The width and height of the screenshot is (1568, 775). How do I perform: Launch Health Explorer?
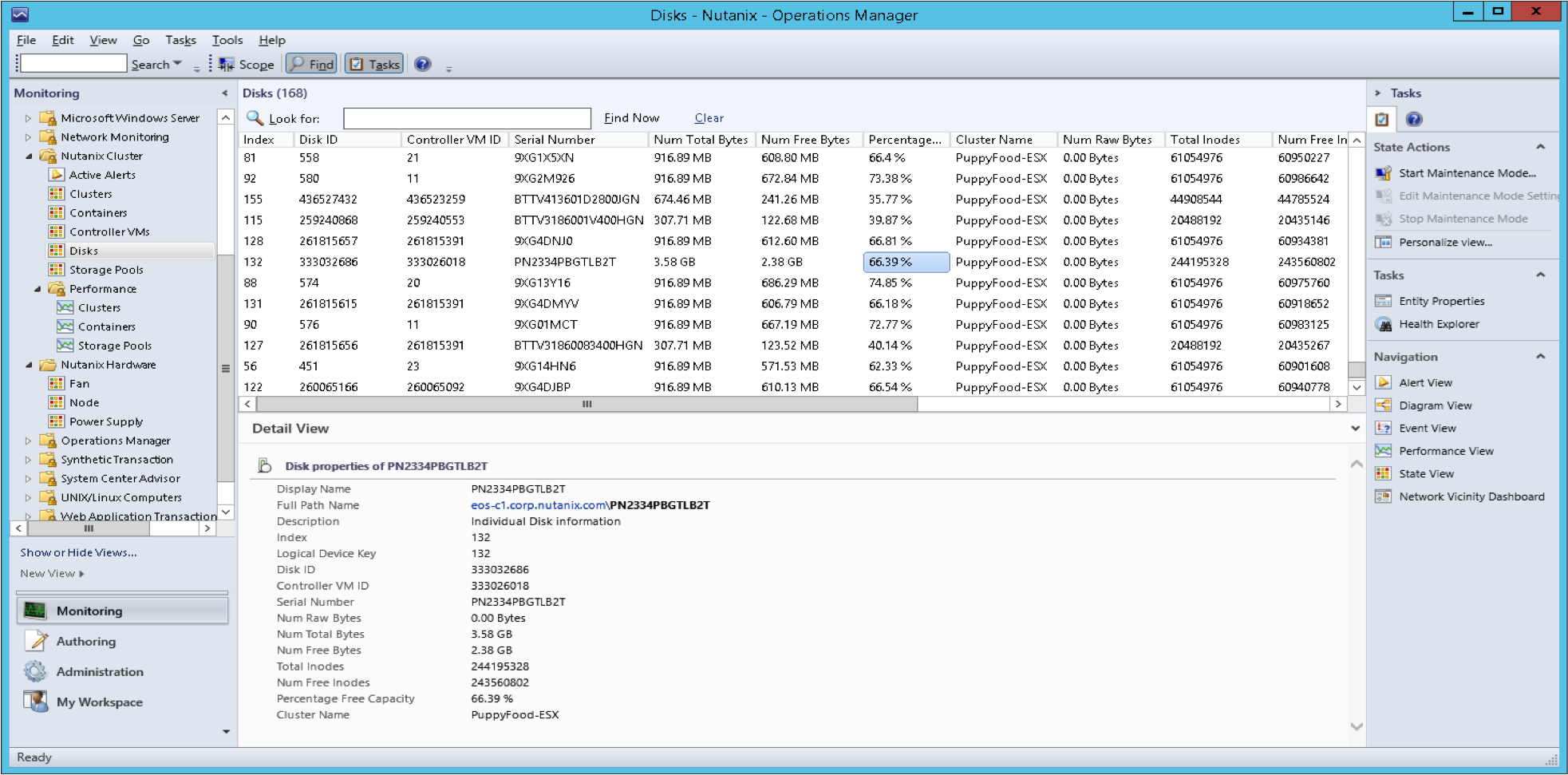(x=1439, y=324)
